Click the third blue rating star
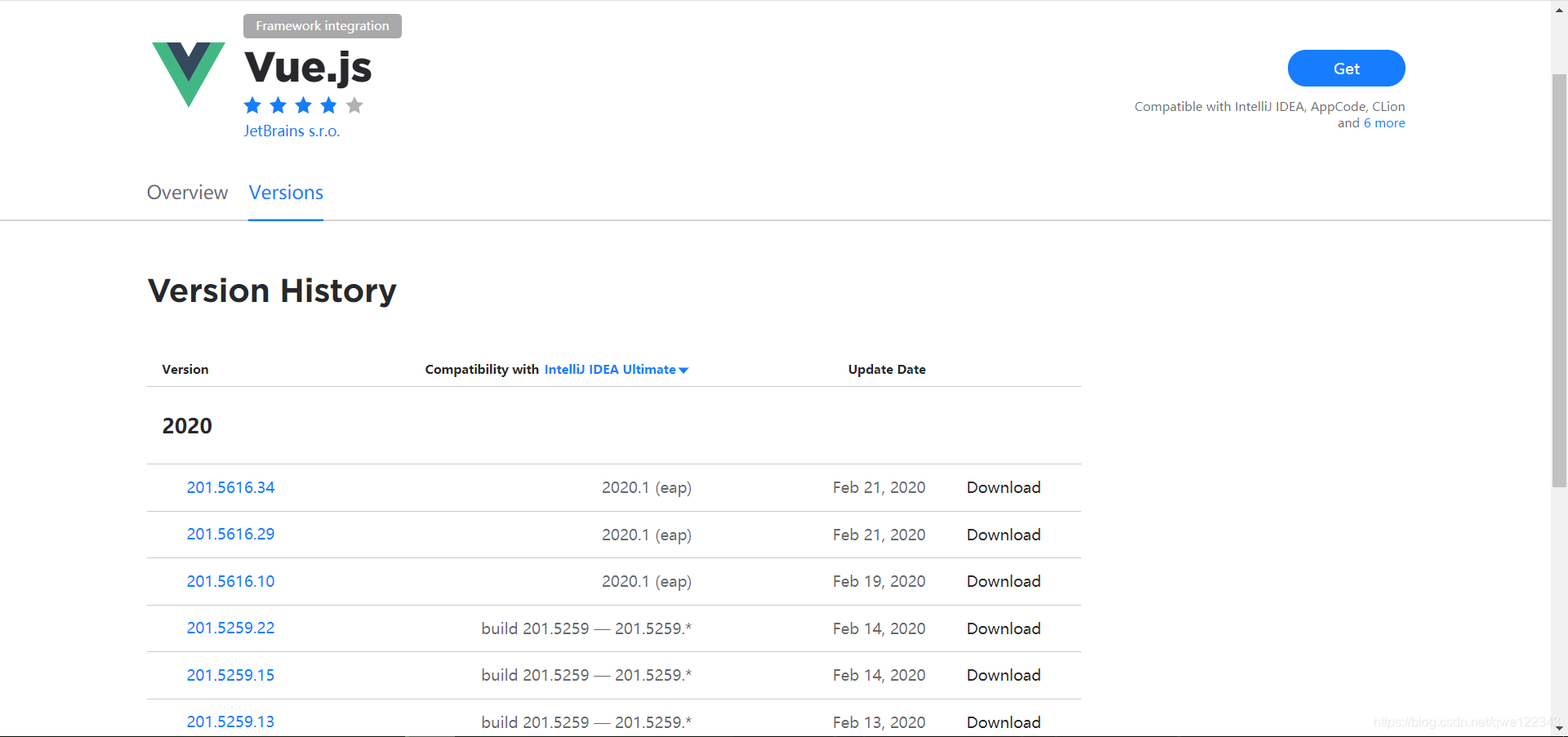1568x737 pixels. point(303,105)
